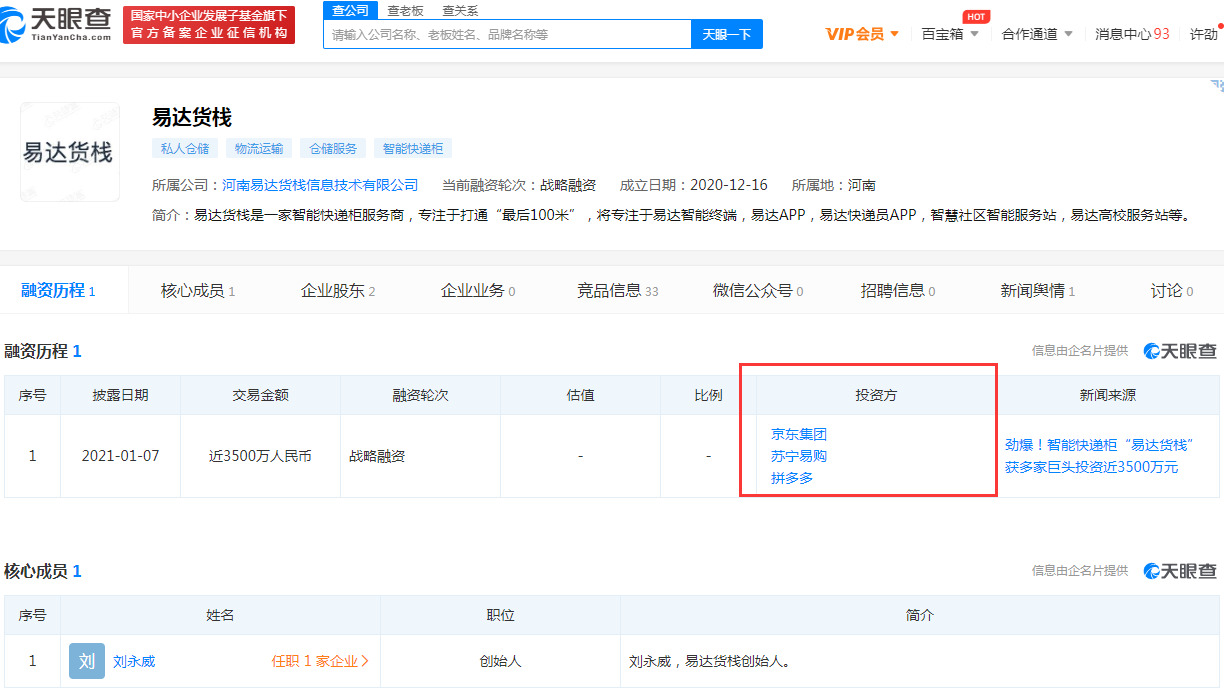Click the HOT badge above 百宝箱
This screenshot has width=1224, height=700.
click(976, 16)
